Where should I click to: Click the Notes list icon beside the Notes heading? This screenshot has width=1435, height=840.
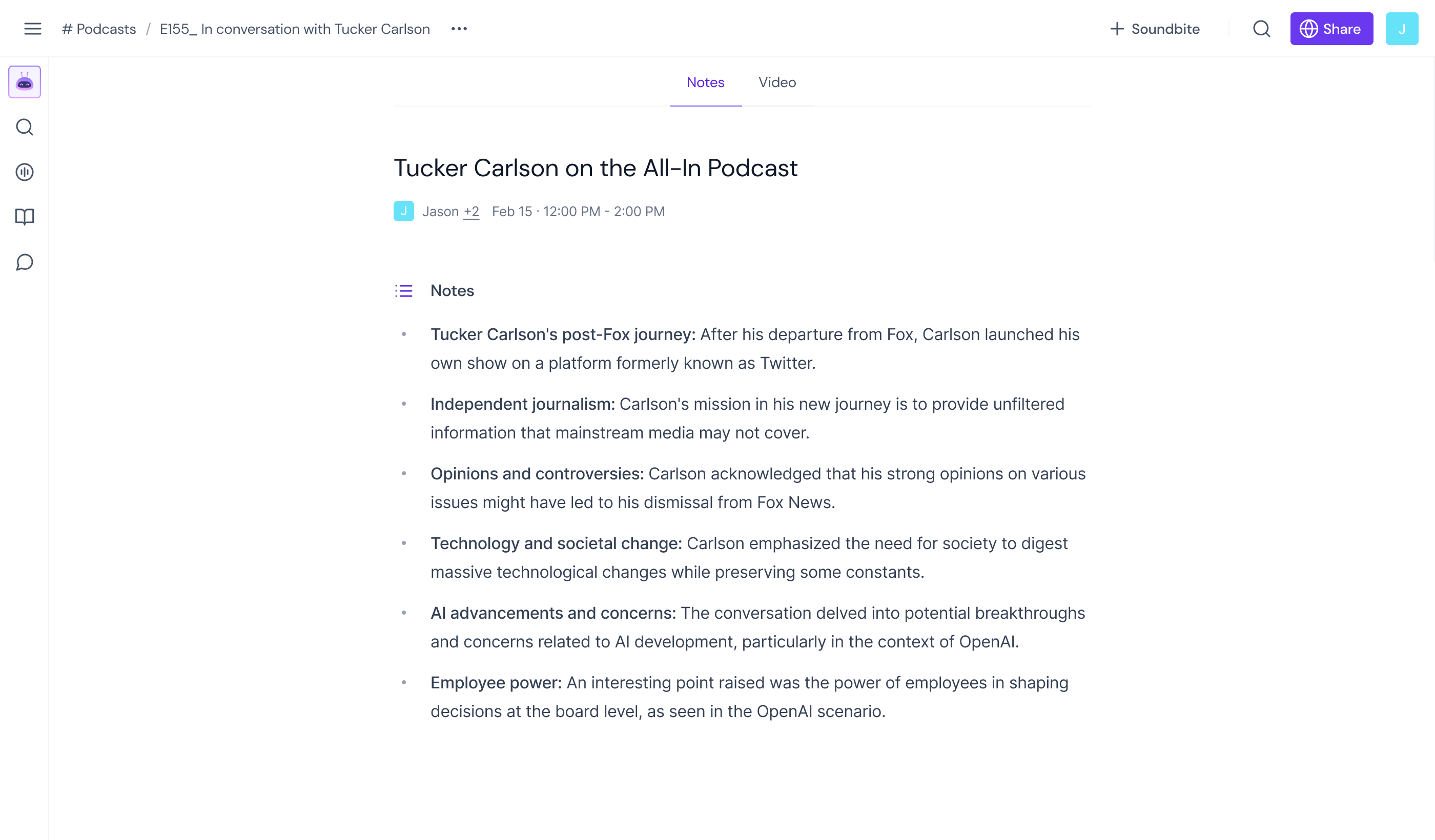(x=404, y=291)
